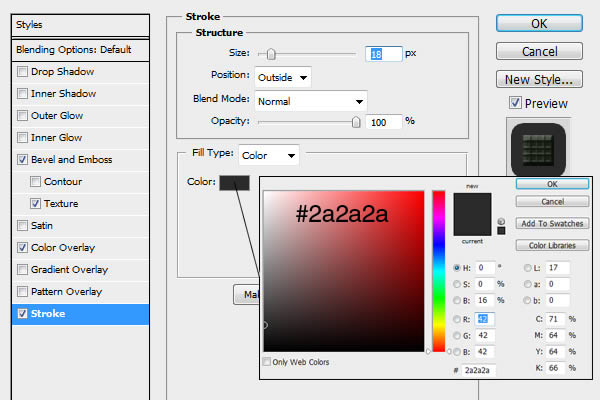
Task: Enable the Drop Shadow checkbox
Action: [23, 71]
